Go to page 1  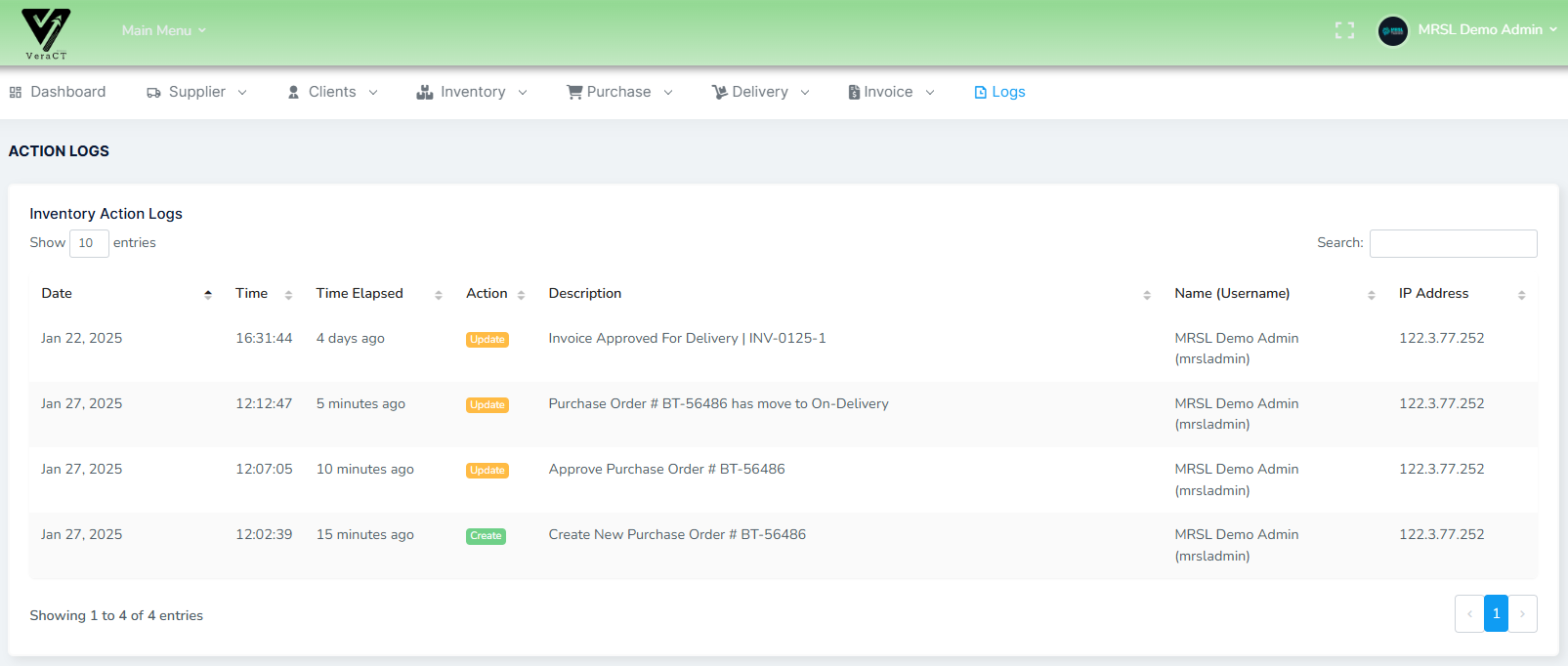click(x=1496, y=613)
